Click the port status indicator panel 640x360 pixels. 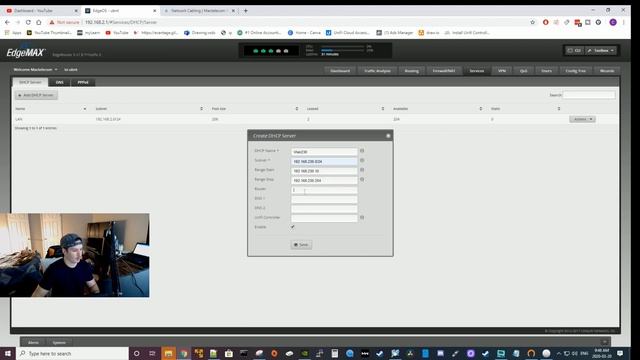(x=271, y=51)
